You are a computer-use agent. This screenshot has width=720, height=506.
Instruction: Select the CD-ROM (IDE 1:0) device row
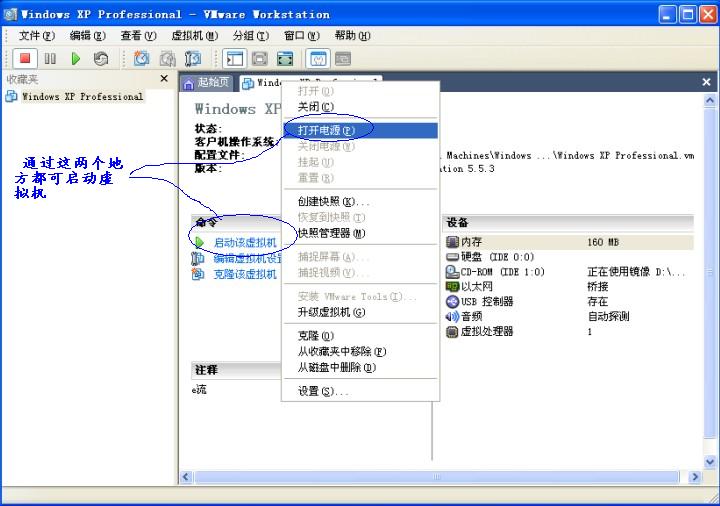[x=502, y=271]
